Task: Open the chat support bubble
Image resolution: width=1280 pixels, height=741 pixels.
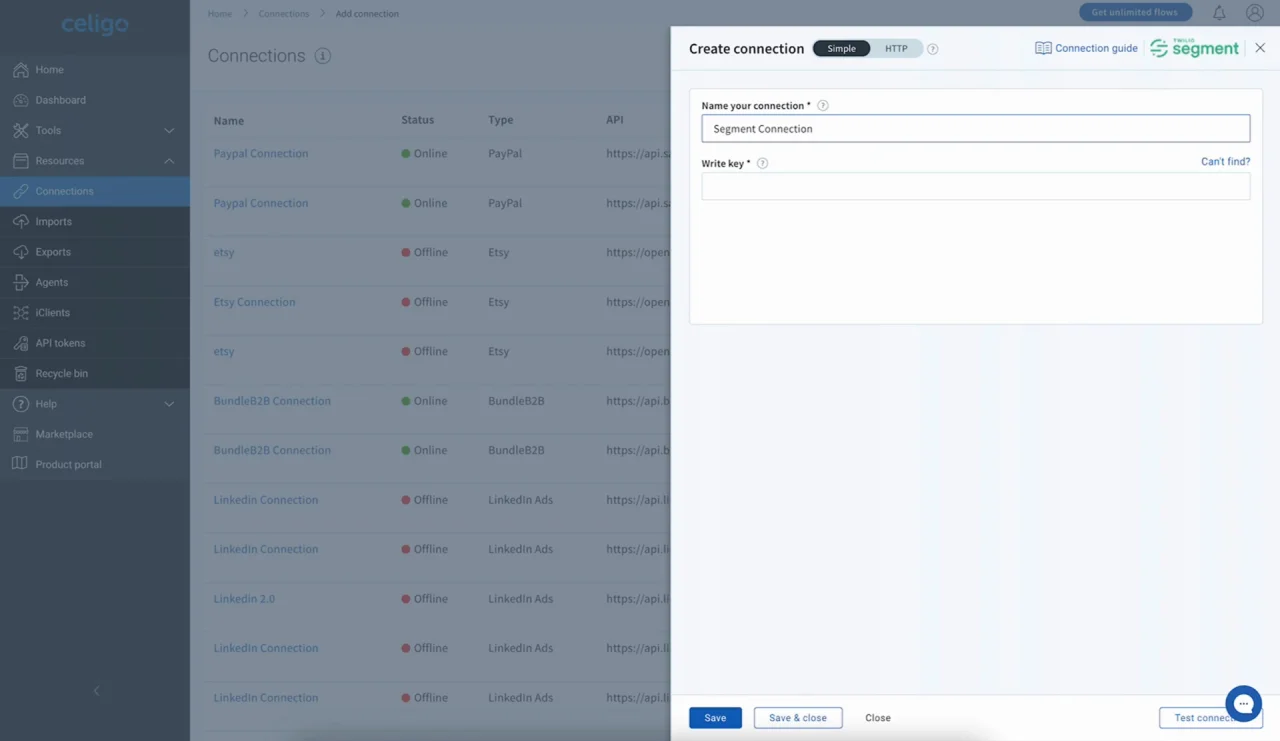Action: point(1243,704)
